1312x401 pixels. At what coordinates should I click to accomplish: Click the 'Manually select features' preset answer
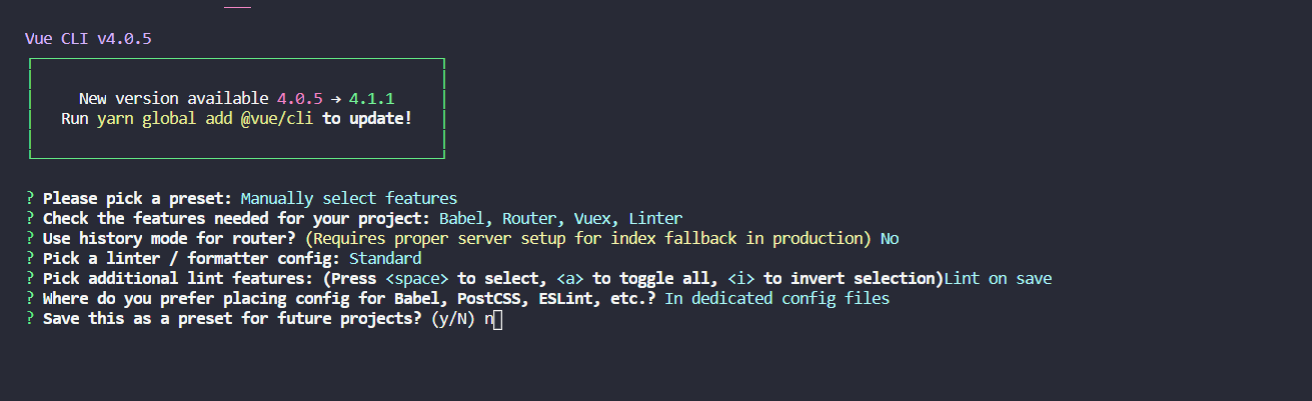tap(348, 198)
